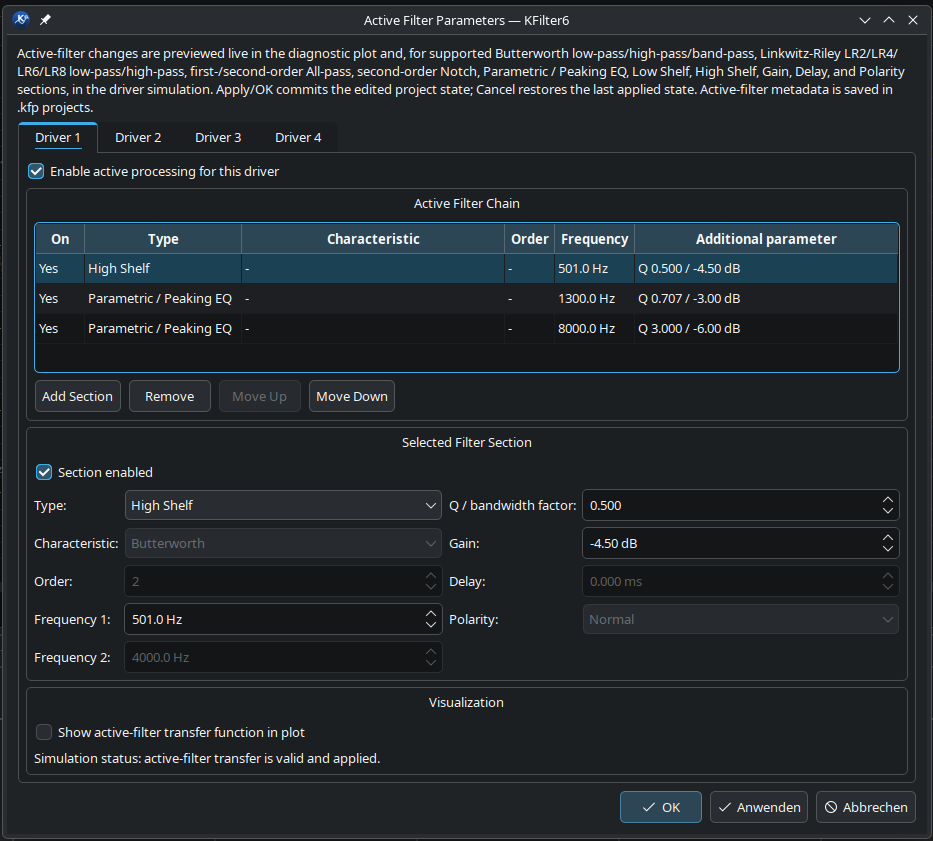Image resolution: width=933 pixels, height=841 pixels.
Task: Click the KDE application icon in title bar
Action: (x=21, y=20)
